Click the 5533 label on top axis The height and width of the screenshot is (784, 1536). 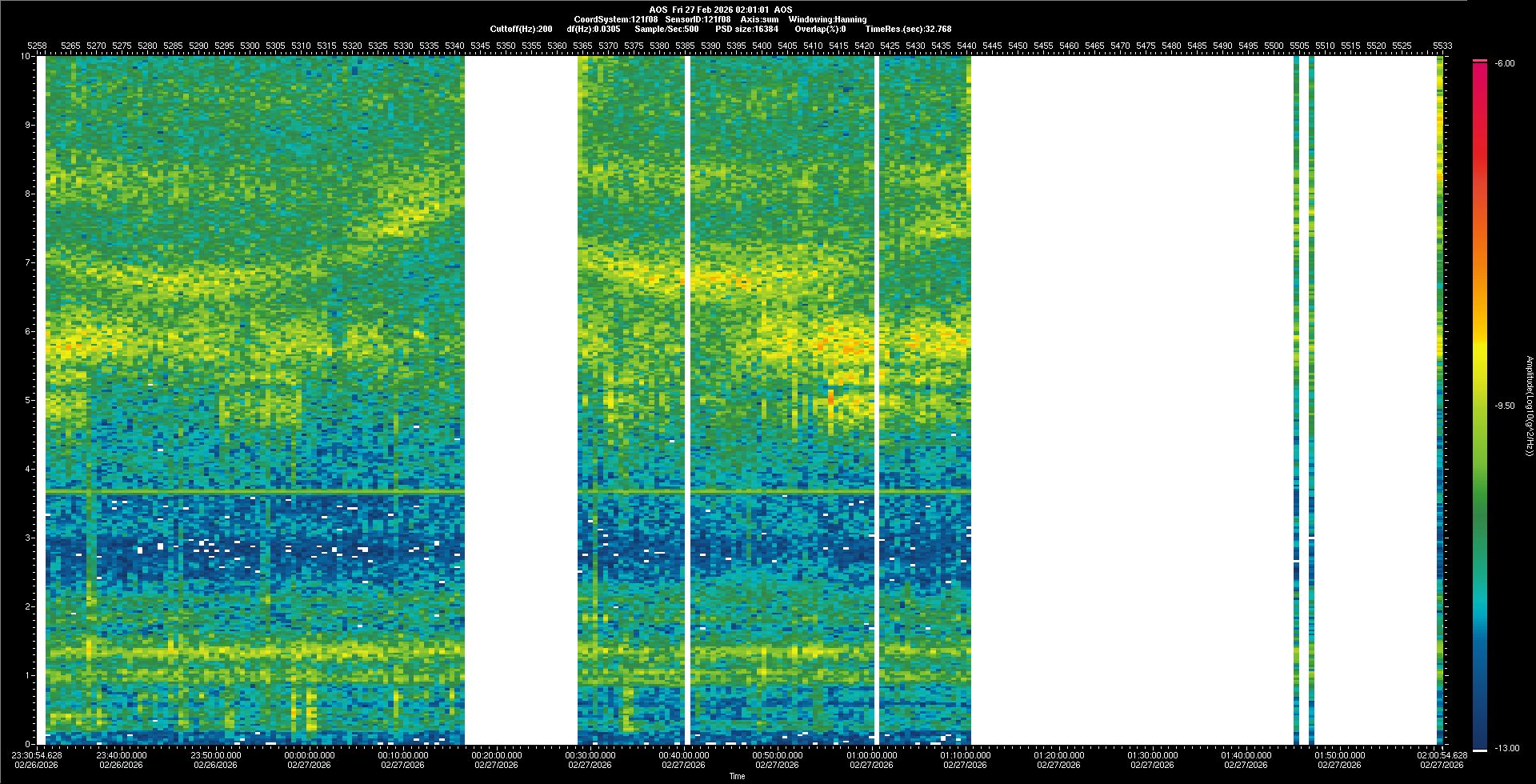1442,46
